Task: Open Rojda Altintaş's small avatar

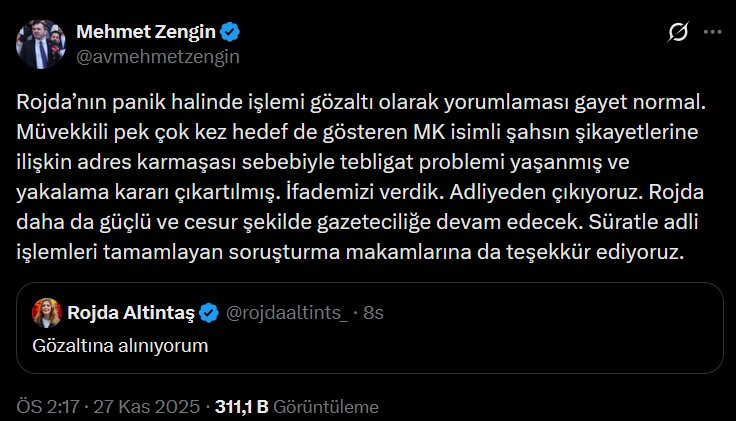Action: (43, 313)
